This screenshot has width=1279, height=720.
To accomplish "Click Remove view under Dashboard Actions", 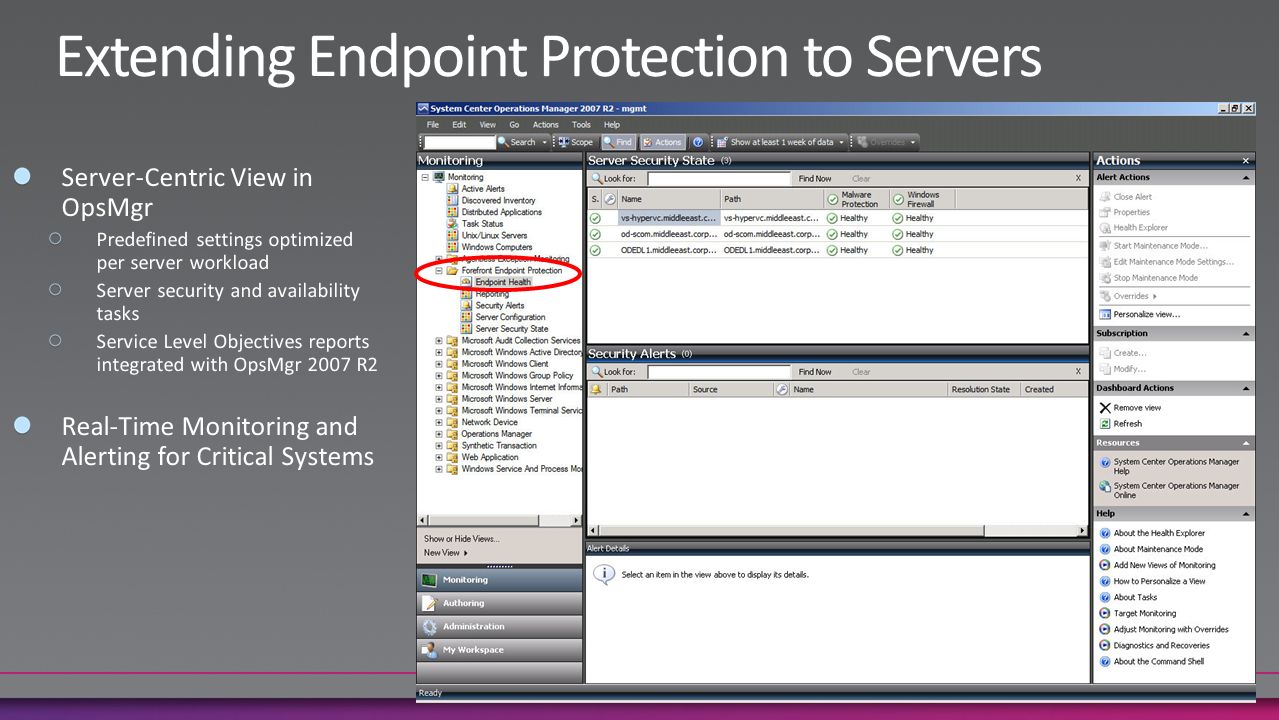I will click(1137, 407).
